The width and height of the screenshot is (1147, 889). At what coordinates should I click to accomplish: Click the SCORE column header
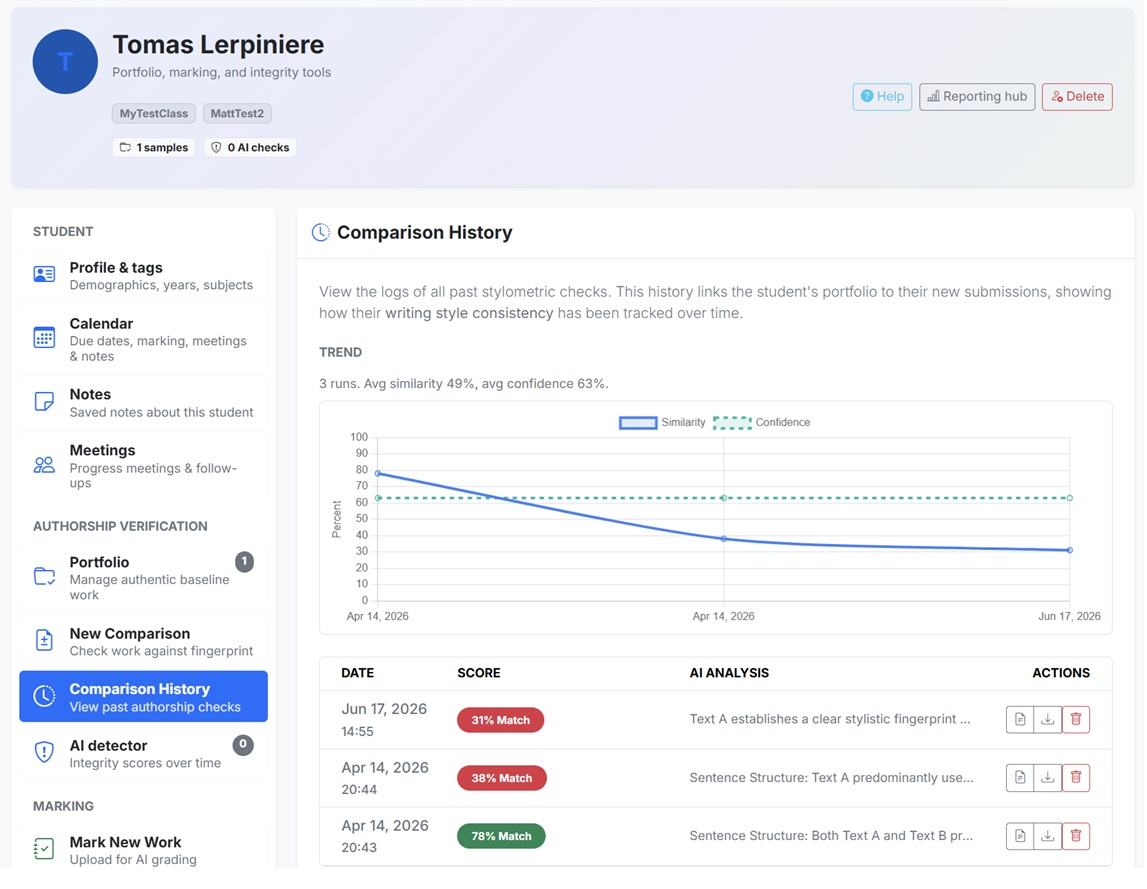point(479,673)
